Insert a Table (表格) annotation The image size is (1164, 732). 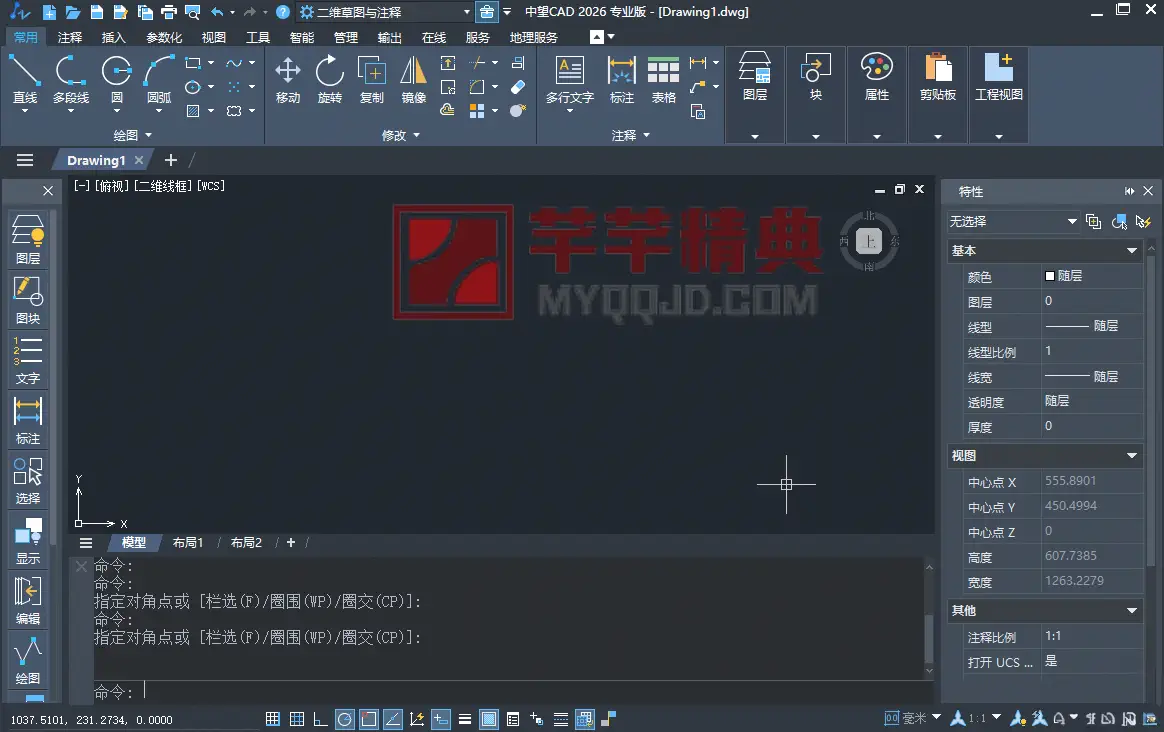(x=663, y=78)
